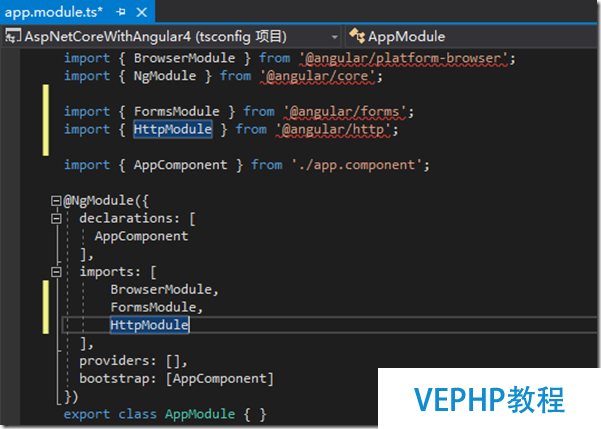Click the 'declarations:' keyword
601x429 pixels.
[x=129, y=219]
